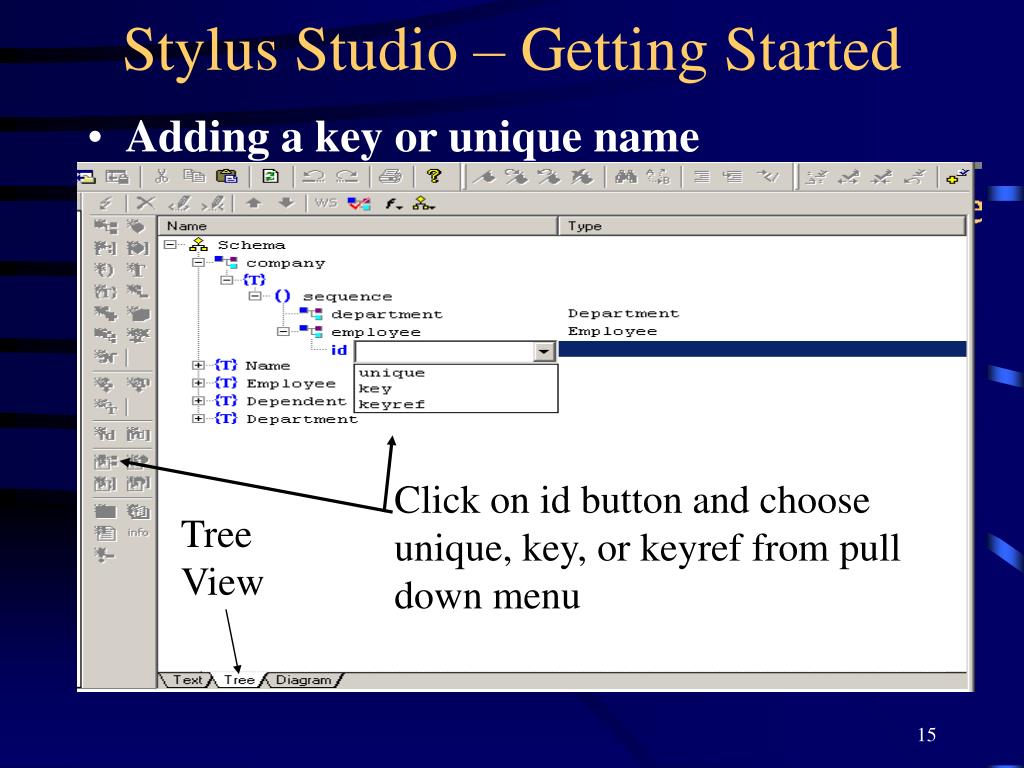Click the Type column header
The width and height of the screenshot is (1024, 768).
[762, 226]
